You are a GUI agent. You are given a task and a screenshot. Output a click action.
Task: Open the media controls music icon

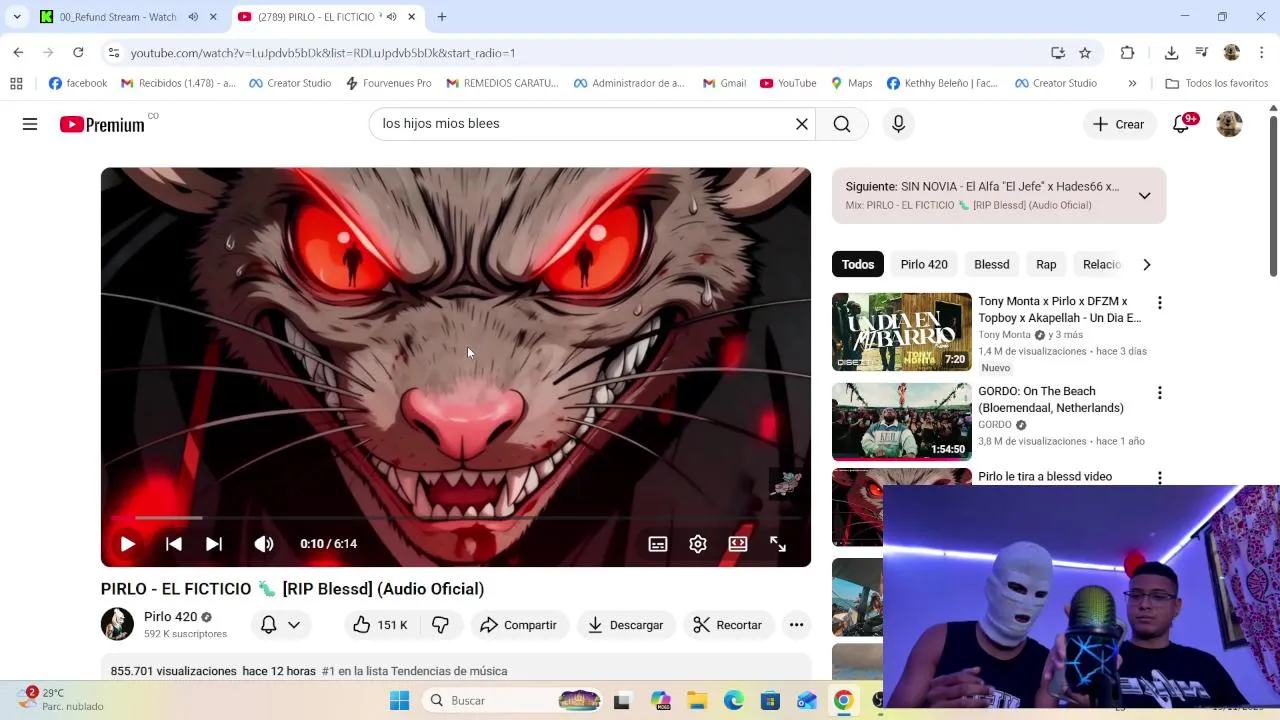coord(1202,53)
